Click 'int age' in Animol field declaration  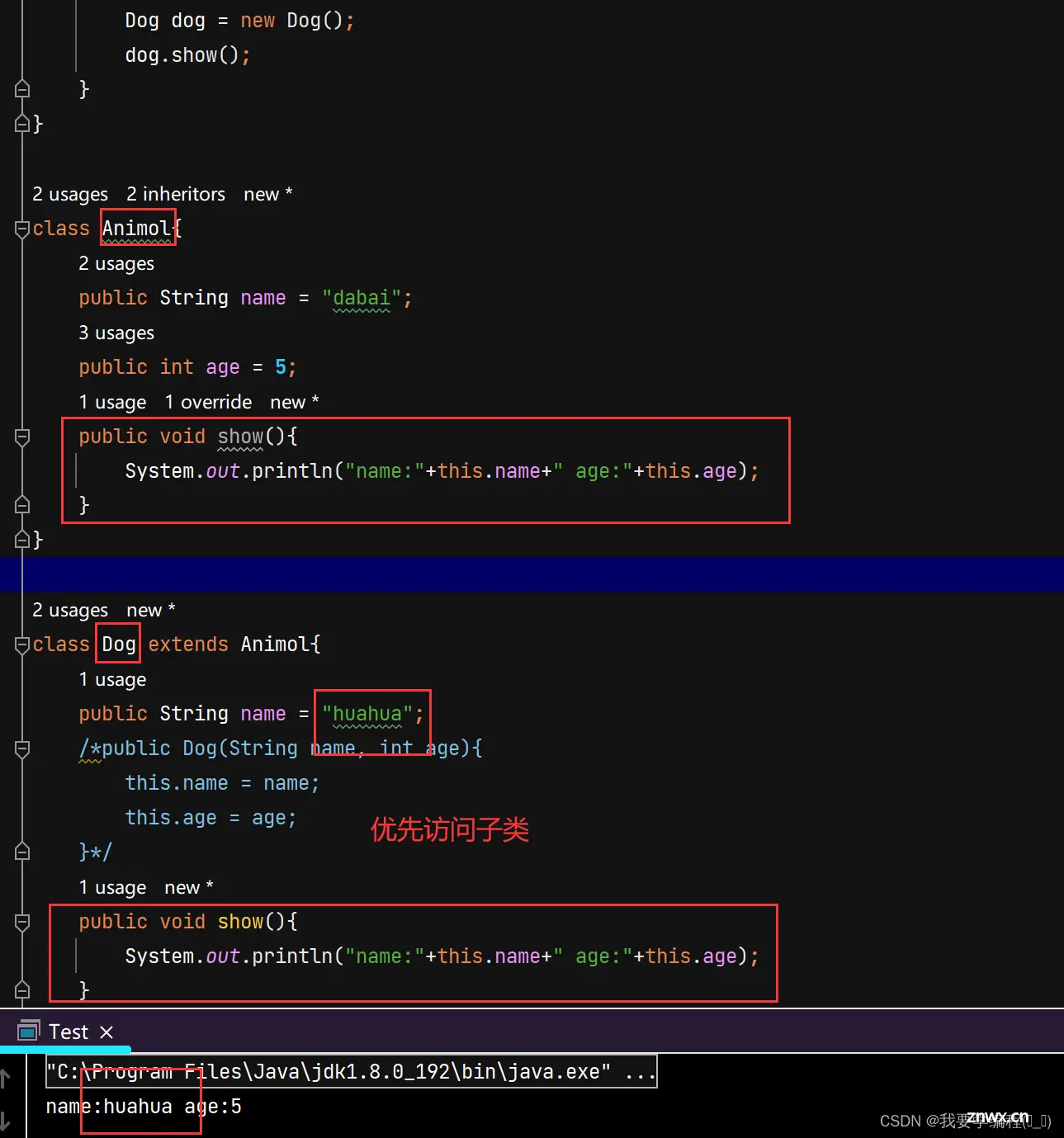tap(200, 367)
